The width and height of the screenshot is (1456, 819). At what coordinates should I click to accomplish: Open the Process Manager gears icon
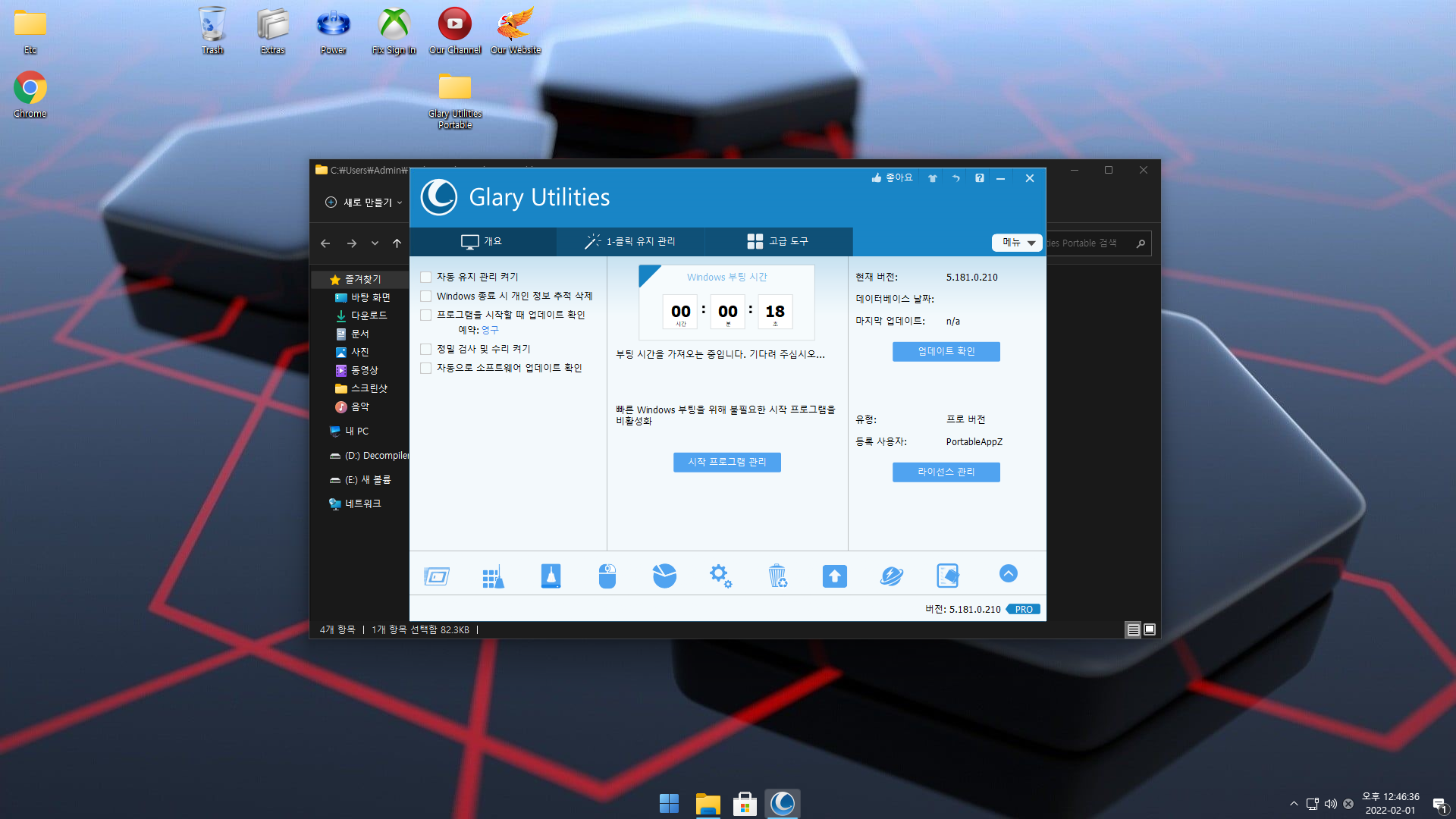tap(720, 576)
